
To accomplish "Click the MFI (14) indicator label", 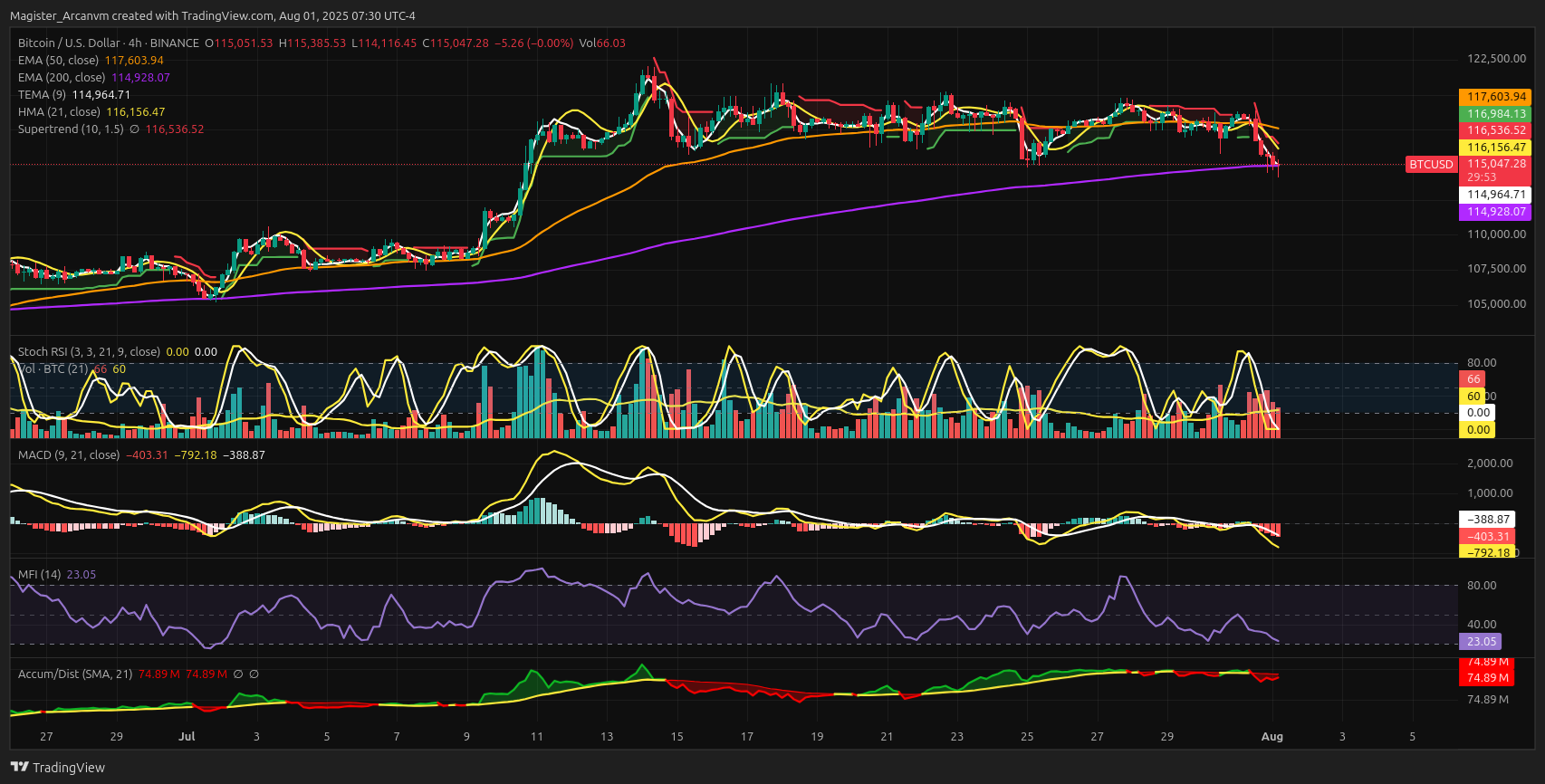I will pyautogui.click(x=39, y=574).
